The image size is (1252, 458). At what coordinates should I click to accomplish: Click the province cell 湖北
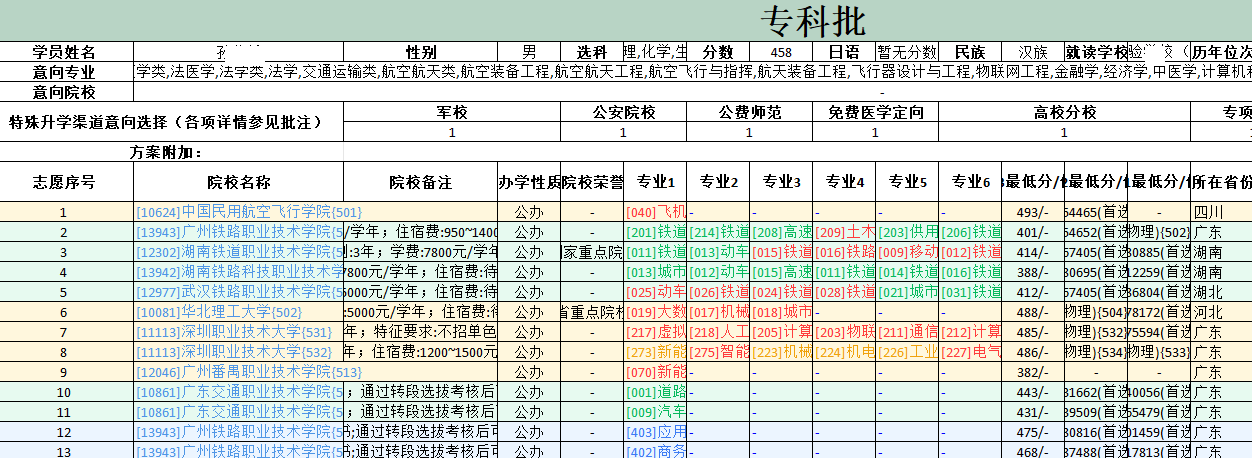tap(1221, 292)
